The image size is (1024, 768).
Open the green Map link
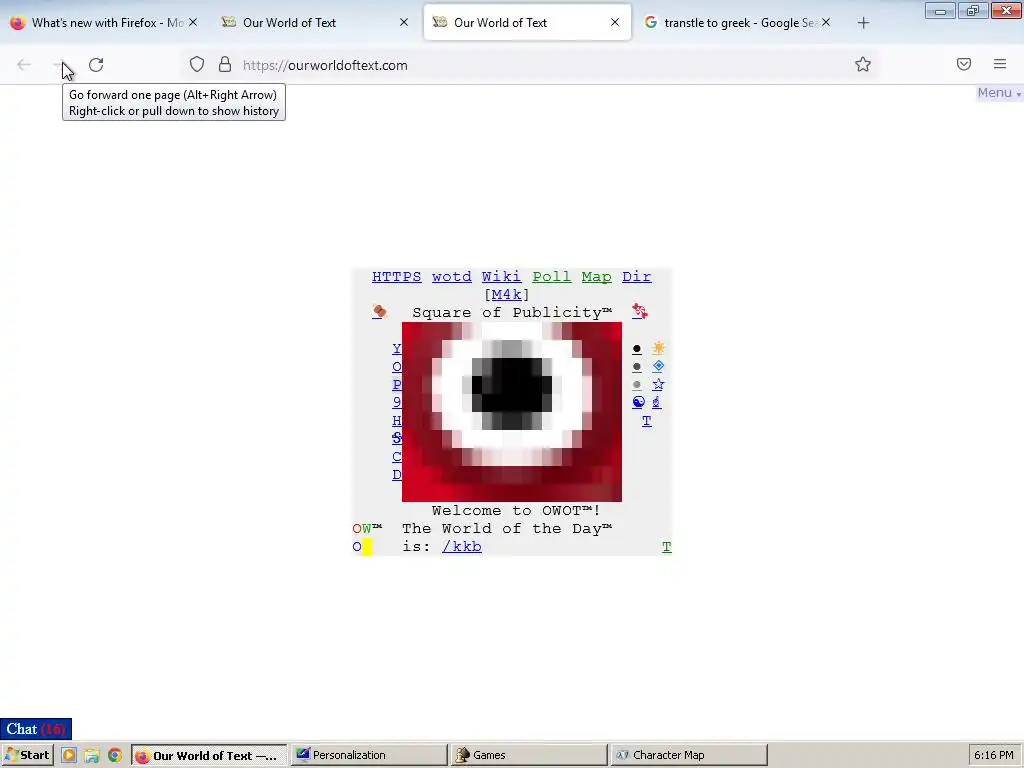pyautogui.click(x=596, y=277)
